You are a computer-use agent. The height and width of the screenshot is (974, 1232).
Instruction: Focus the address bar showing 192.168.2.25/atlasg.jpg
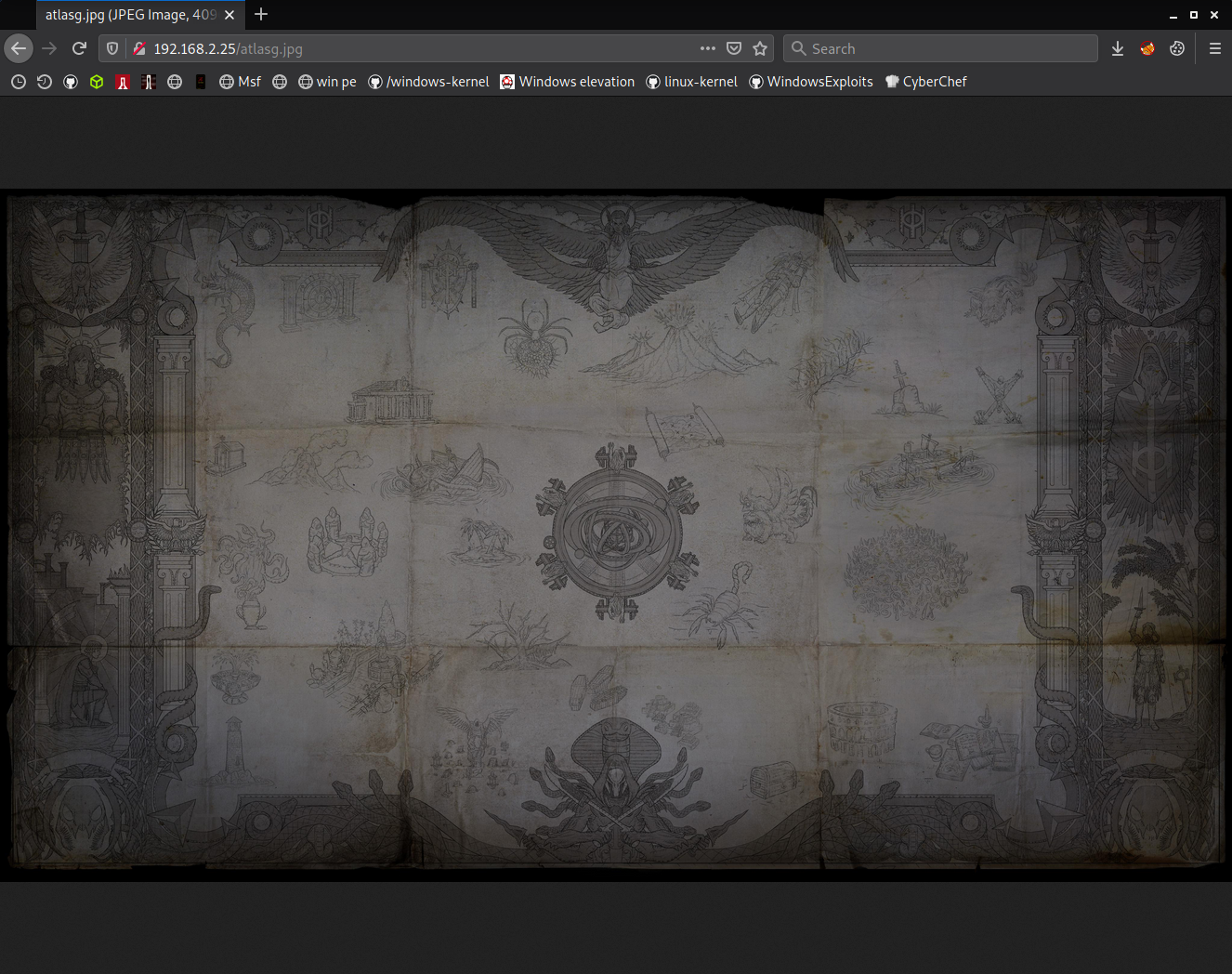(418, 48)
